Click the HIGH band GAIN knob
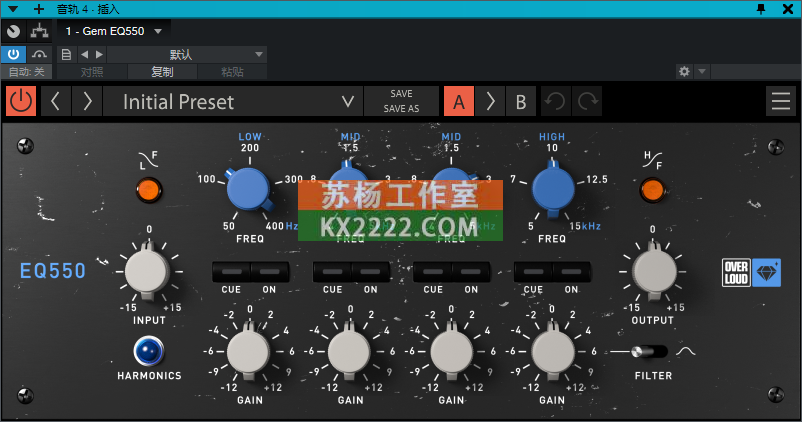Viewport: 802px width, 422px height. pyautogui.click(x=552, y=351)
